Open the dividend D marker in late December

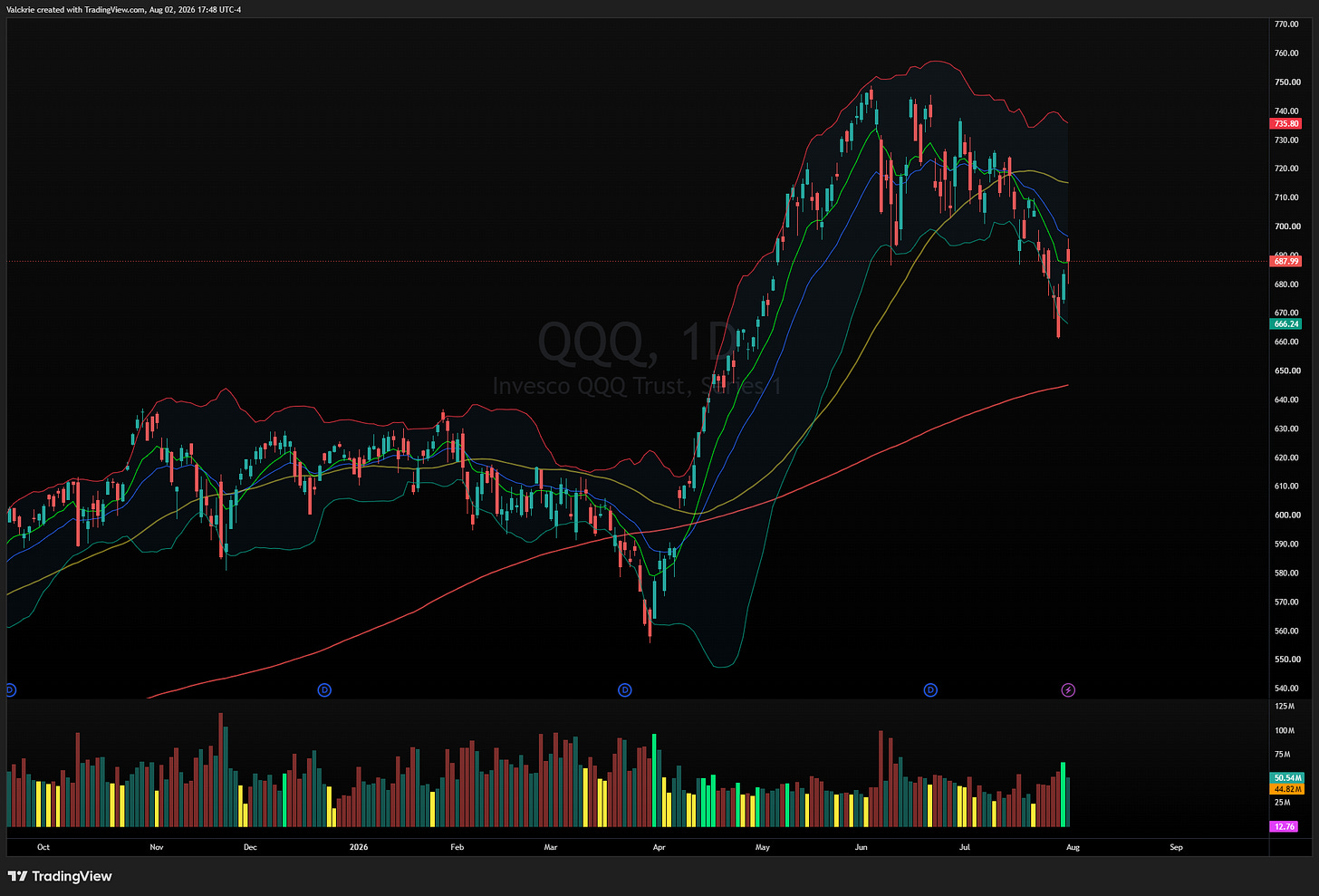[324, 690]
